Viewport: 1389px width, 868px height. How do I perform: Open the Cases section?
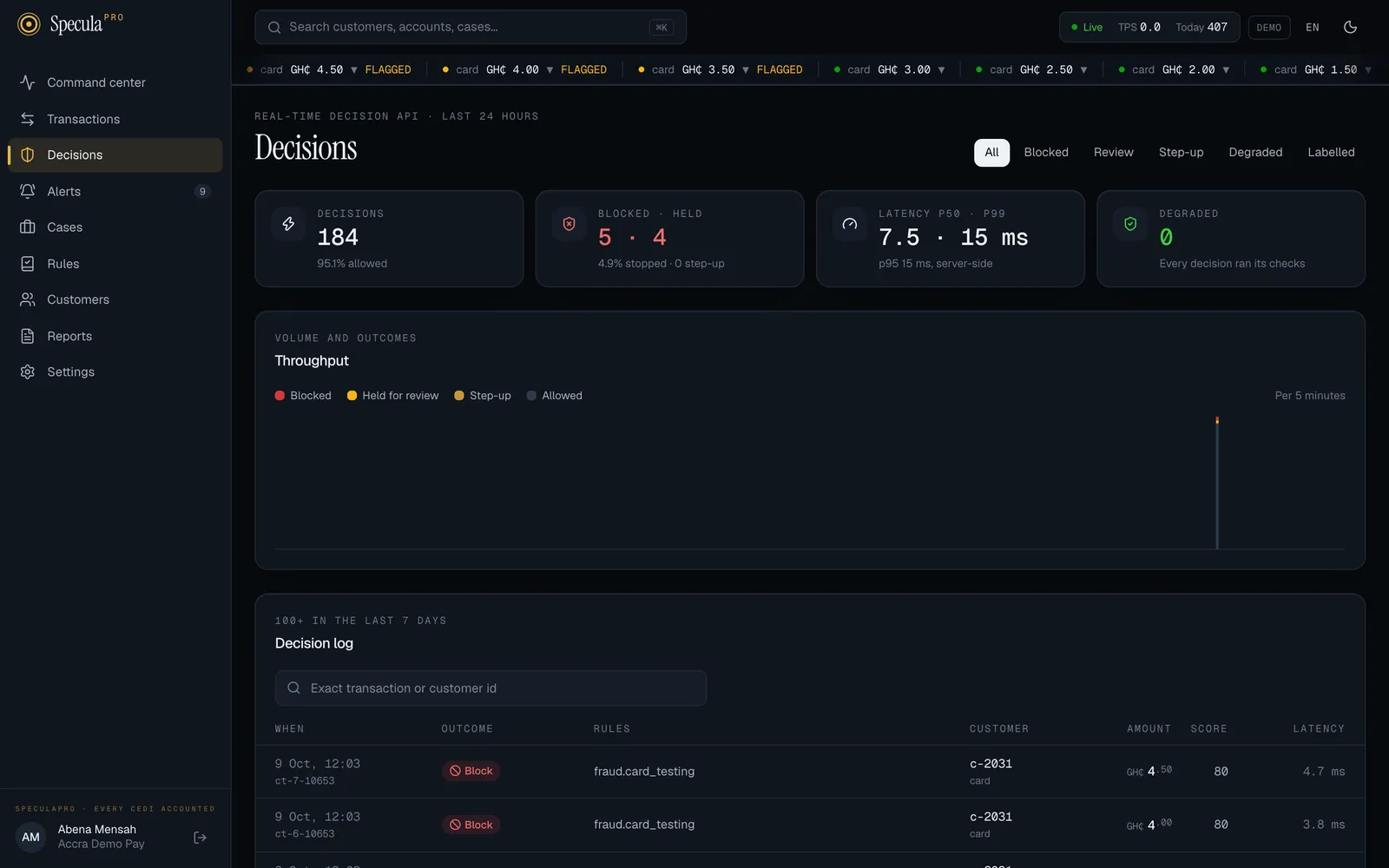(x=115, y=227)
